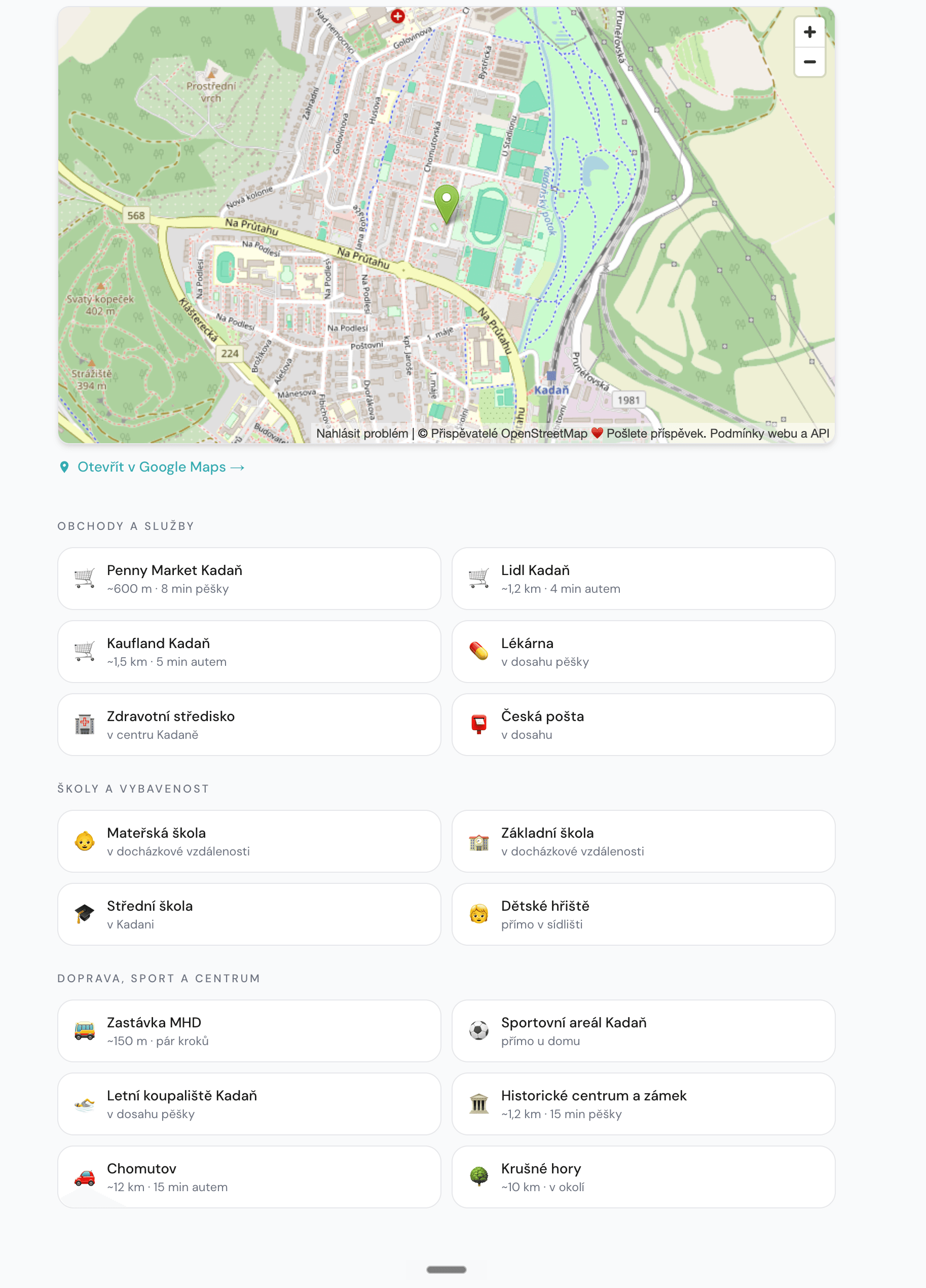Open Přispěvatelé OpenStreetMap attribution link
Screen dimensions: 926x1288
509,434
